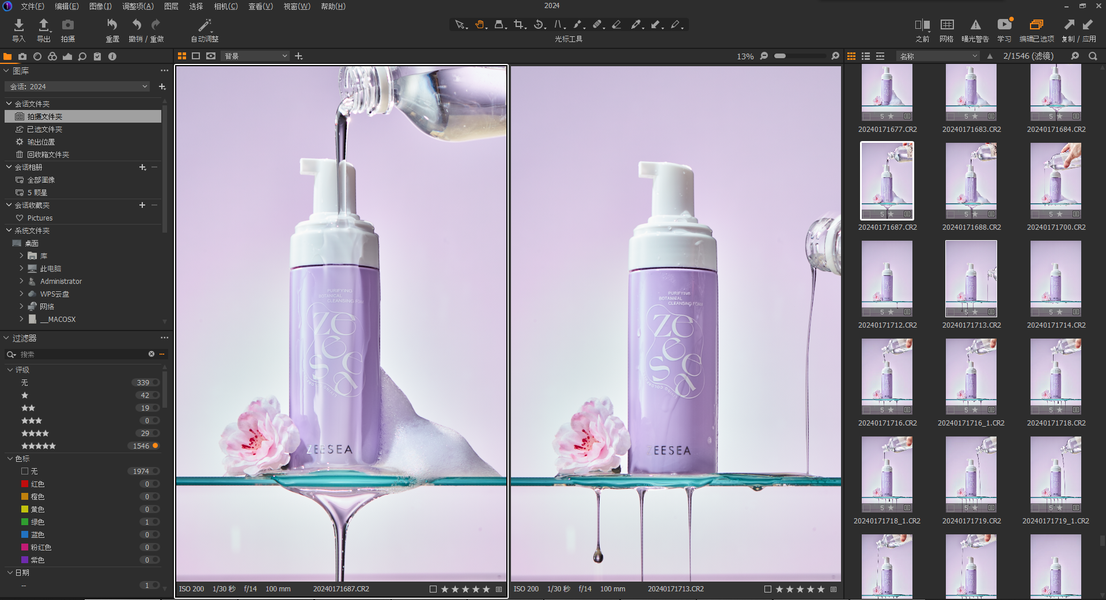Collapse the 会话文件夹 section

coord(9,104)
